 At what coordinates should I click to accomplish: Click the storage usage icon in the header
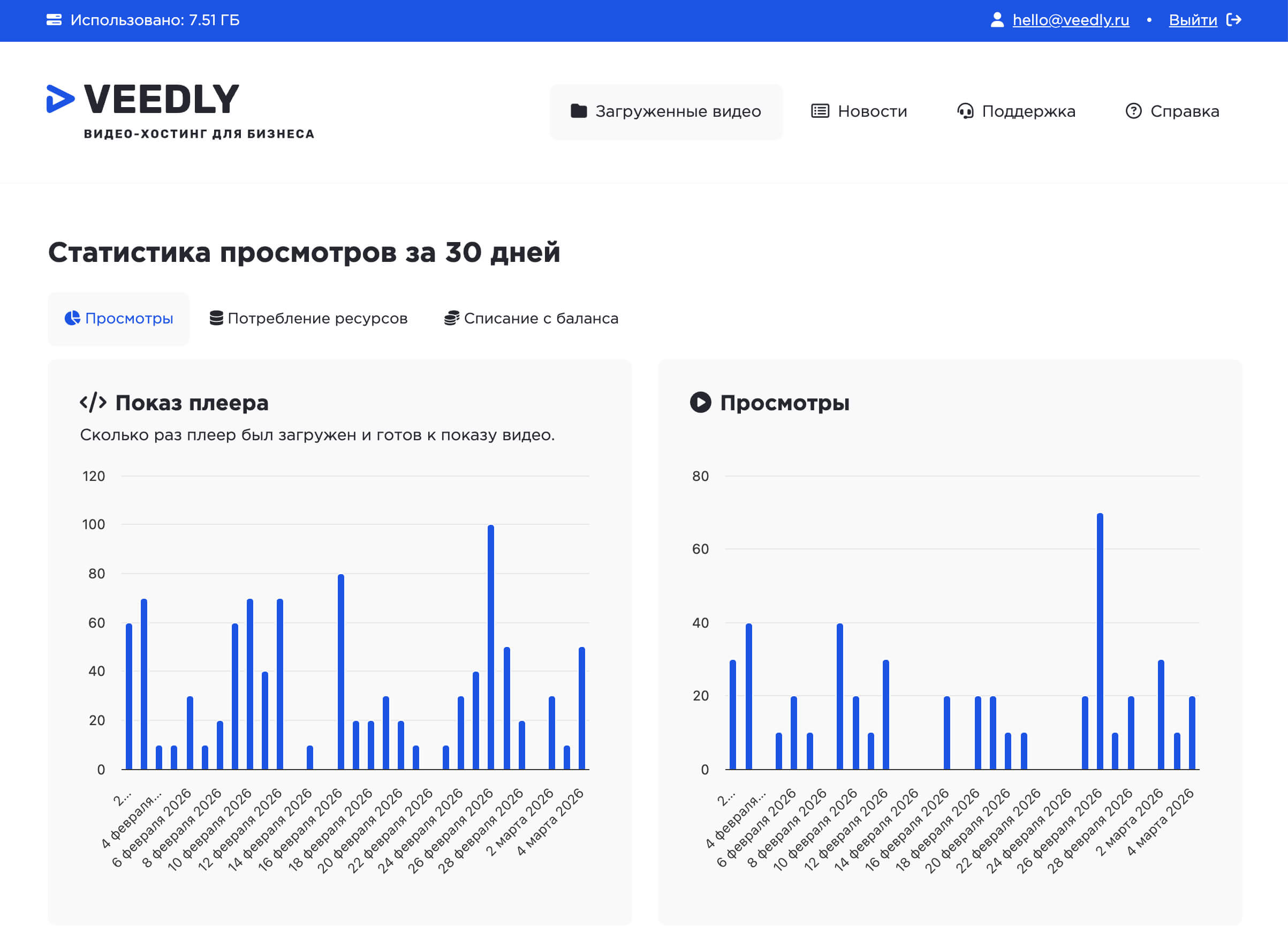click(x=55, y=19)
